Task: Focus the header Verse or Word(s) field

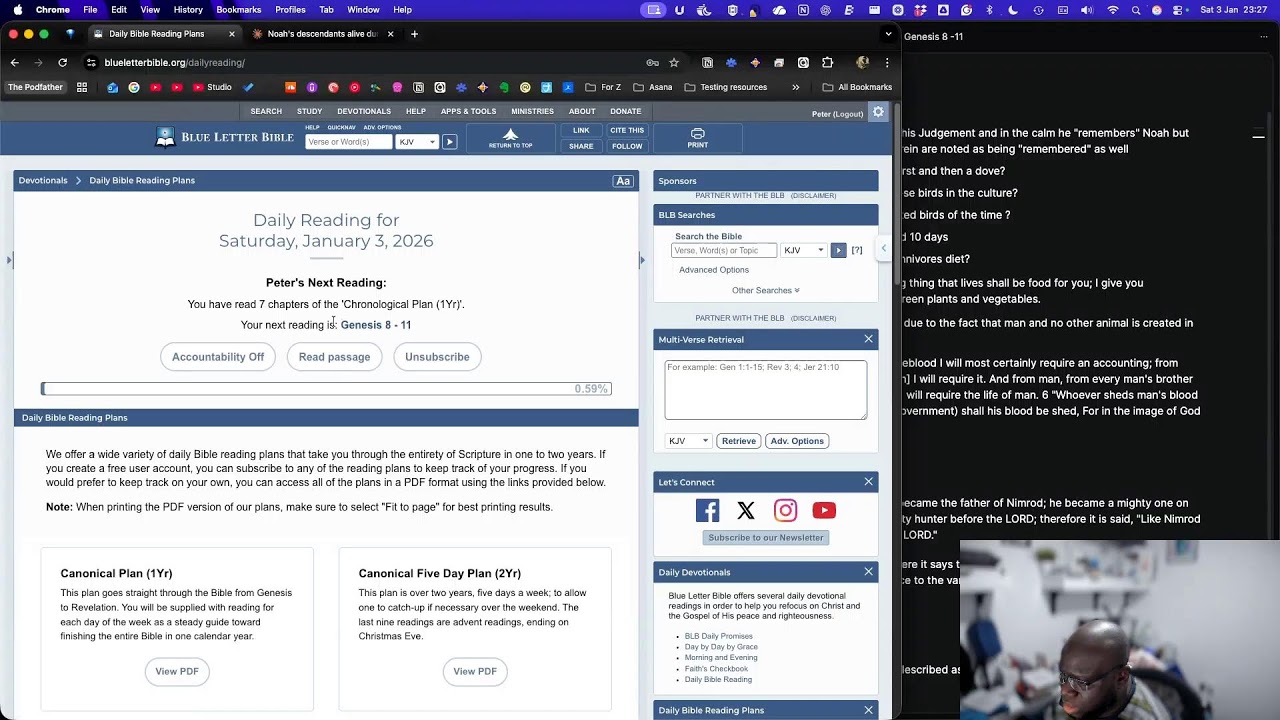Action: pyautogui.click(x=348, y=142)
